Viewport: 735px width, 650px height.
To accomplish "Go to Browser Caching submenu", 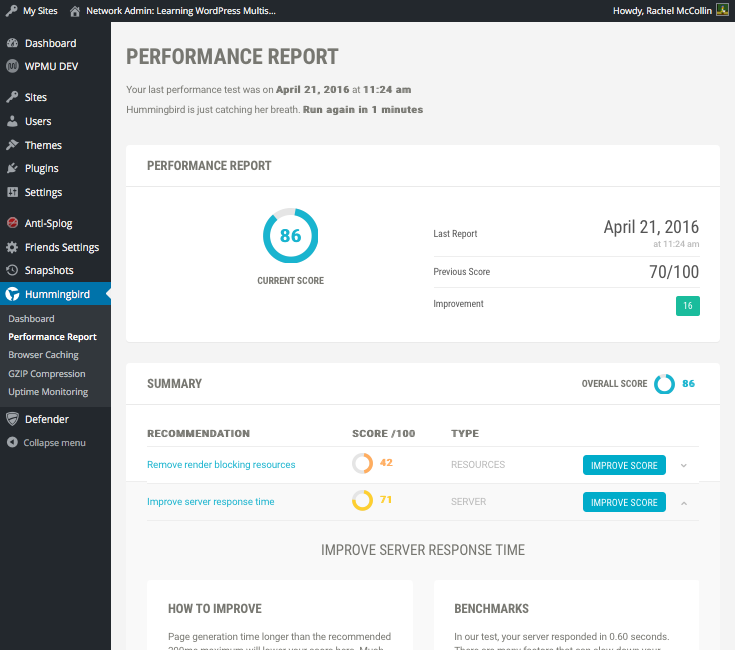I will 44,355.
